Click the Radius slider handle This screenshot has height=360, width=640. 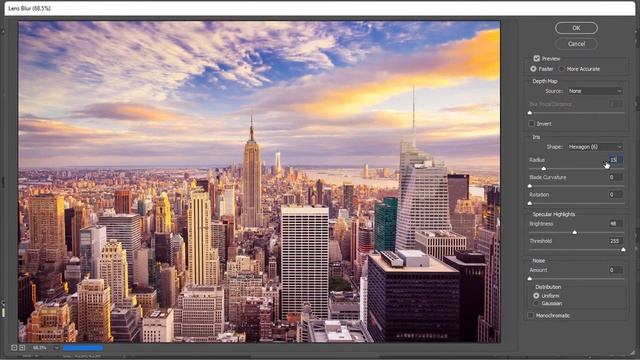[543, 168]
